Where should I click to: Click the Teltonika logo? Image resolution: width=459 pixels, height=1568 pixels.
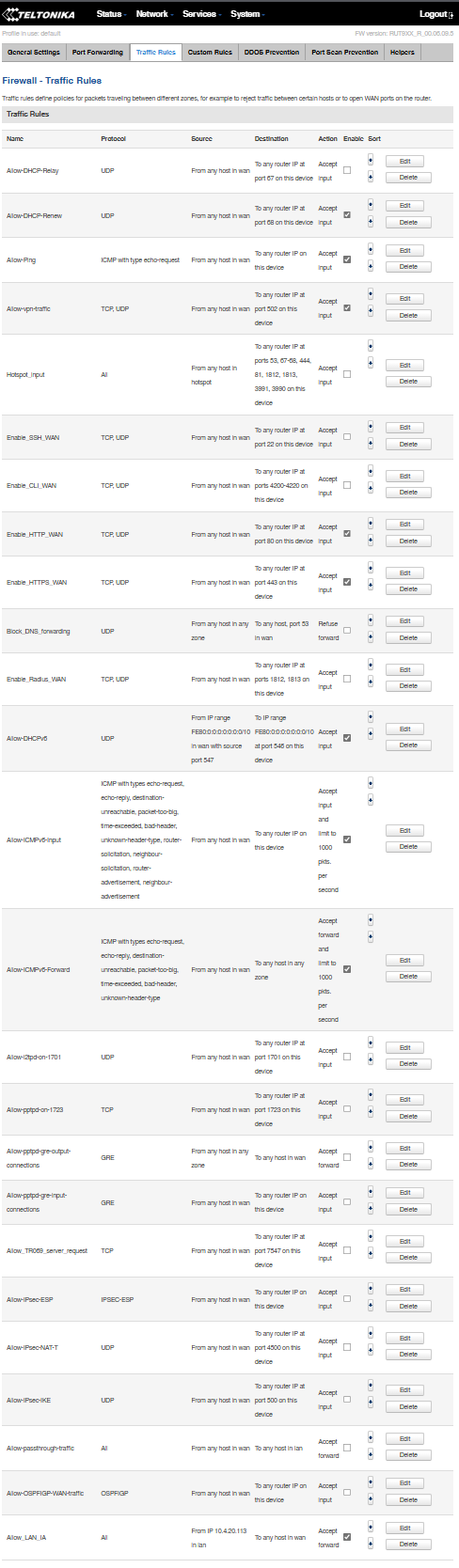coord(42,14)
